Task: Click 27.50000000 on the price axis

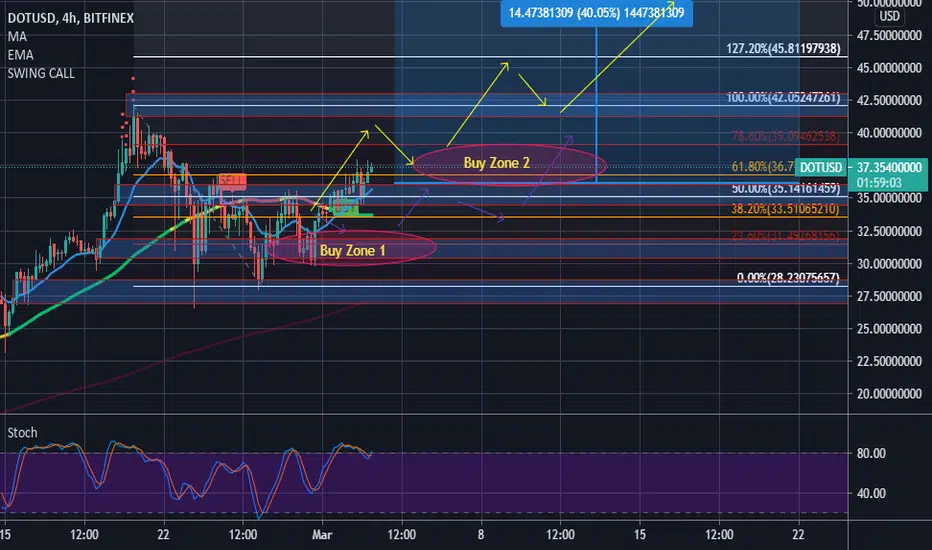Action: (x=889, y=296)
